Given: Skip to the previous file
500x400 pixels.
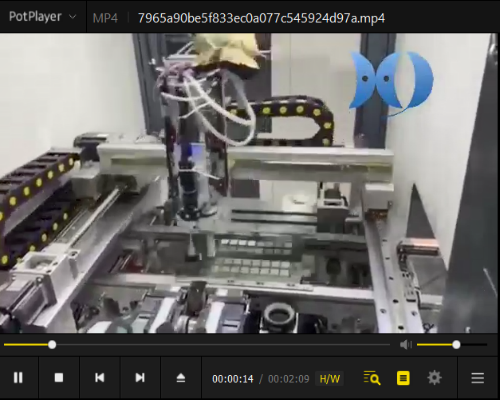Looking at the screenshot, I should tap(100, 378).
